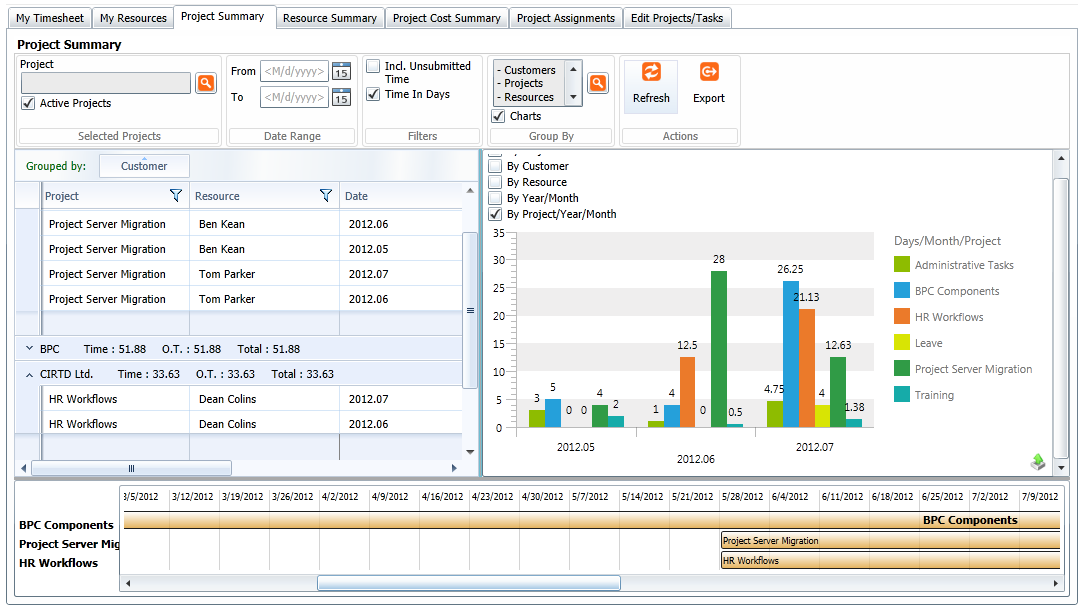Click into the From date input field
Viewport: 1081px width, 609px height.
[293, 71]
